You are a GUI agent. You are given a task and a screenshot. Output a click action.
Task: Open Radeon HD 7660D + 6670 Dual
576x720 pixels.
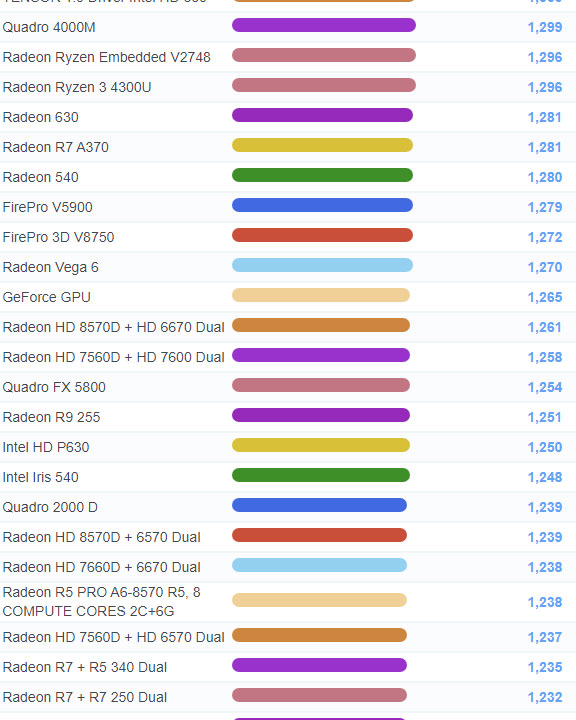tap(102, 568)
